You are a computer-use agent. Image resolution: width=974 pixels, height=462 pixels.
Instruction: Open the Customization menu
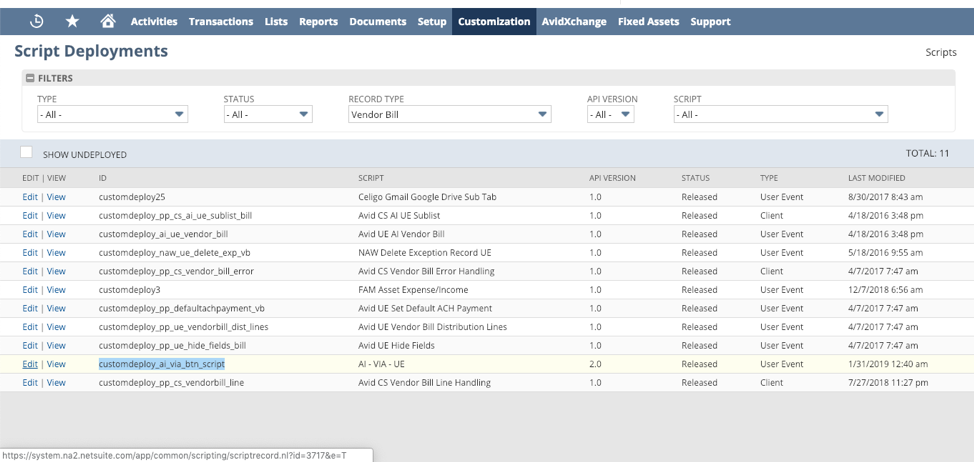pyautogui.click(x=494, y=21)
